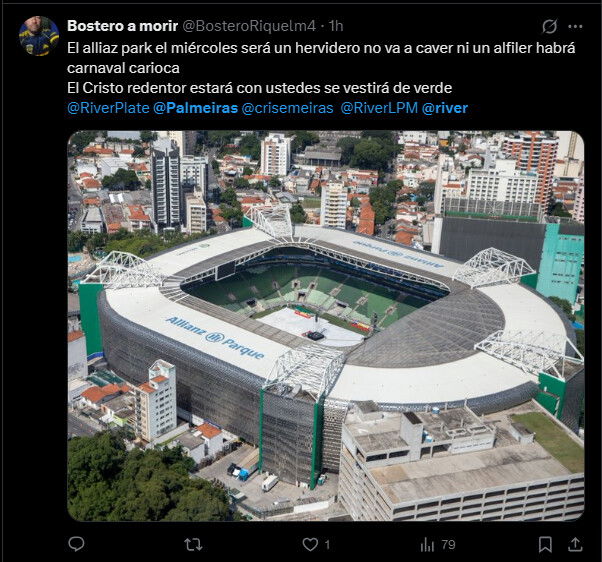The height and width of the screenshot is (562, 602).
Task: Open the Bostero a morir display name
Action: pyautogui.click(x=122, y=26)
